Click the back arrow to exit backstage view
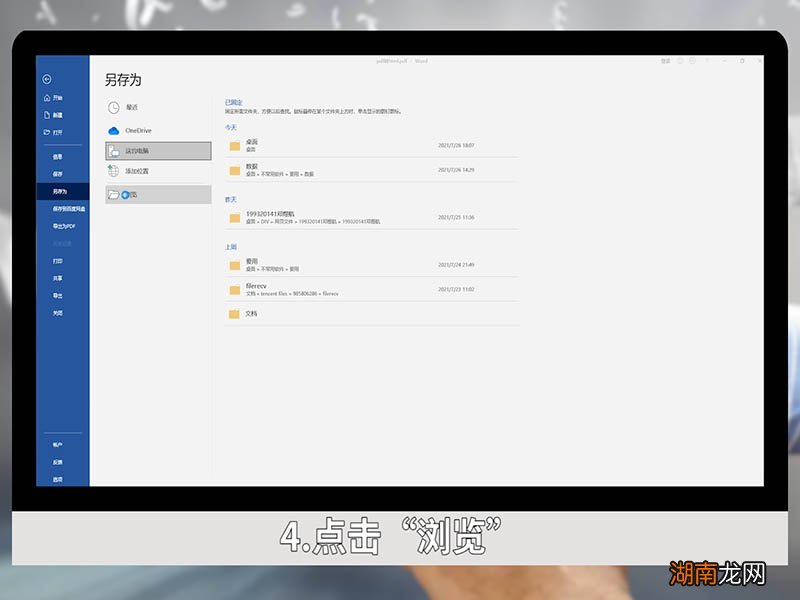Viewport: 800px width, 600px height. (46, 79)
